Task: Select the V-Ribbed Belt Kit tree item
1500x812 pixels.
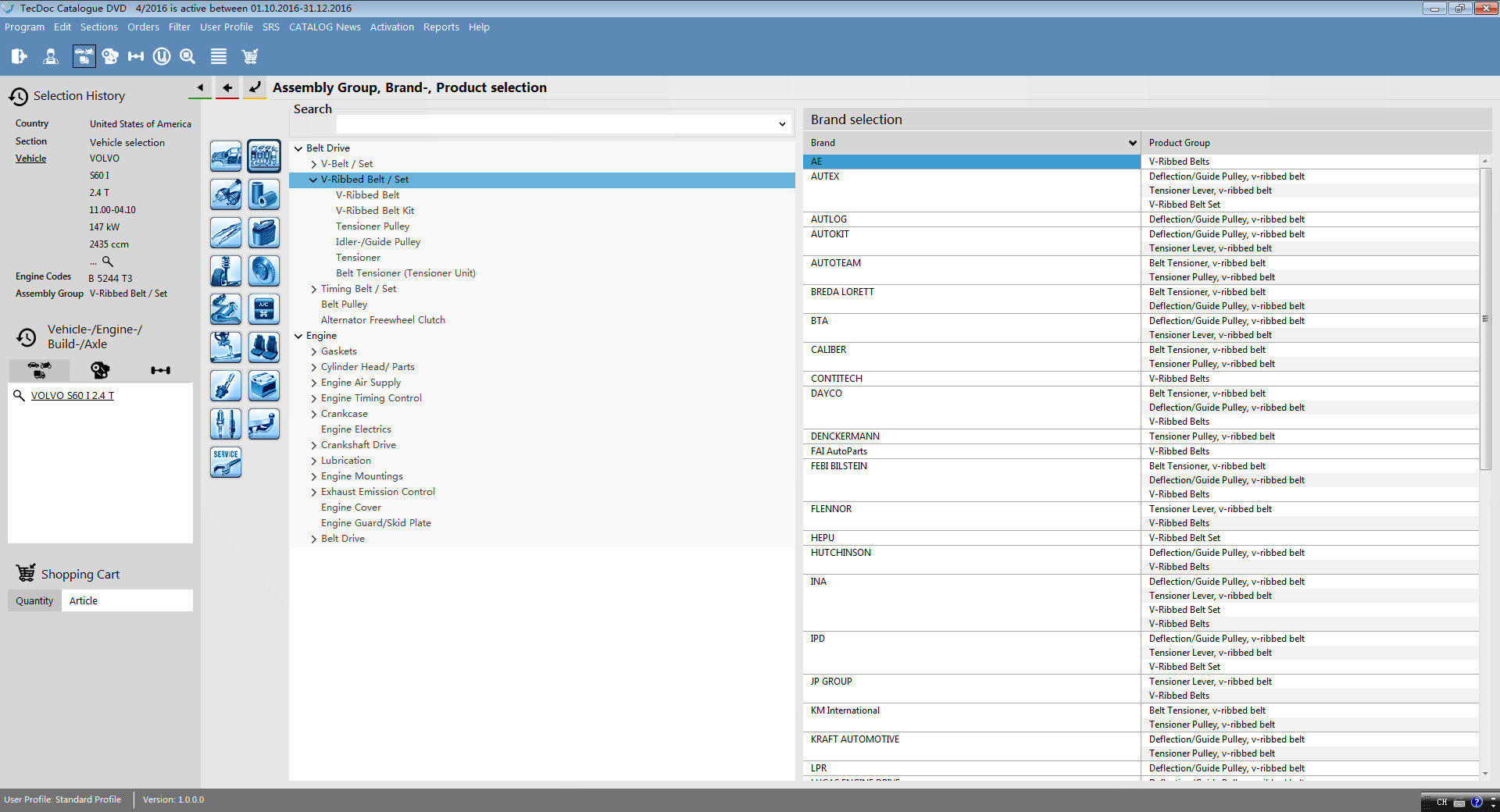Action: pyautogui.click(x=375, y=211)
